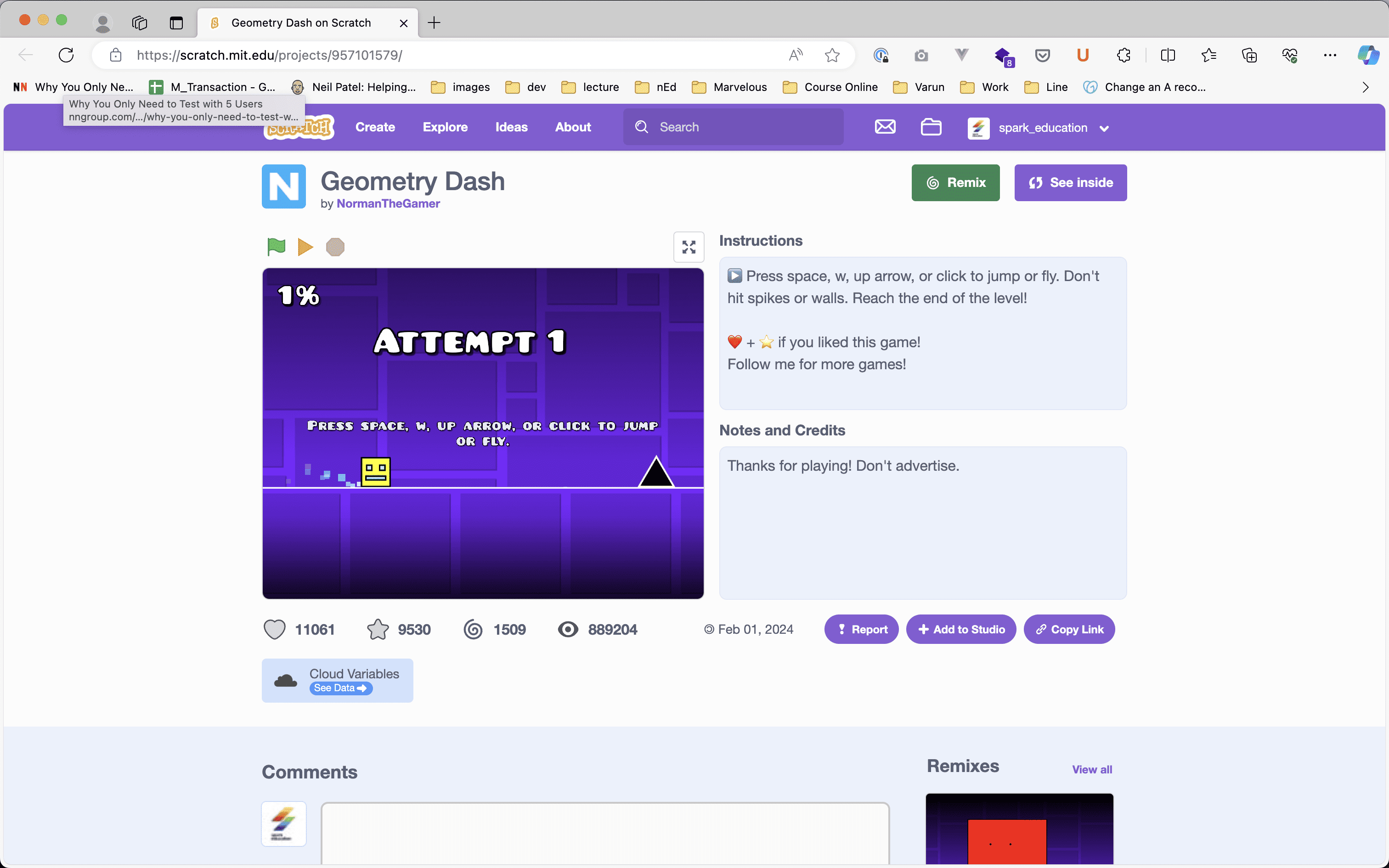Open the Neil Patel bookmark
Viewport: 1389px width, 868px height.
[353, 87]
